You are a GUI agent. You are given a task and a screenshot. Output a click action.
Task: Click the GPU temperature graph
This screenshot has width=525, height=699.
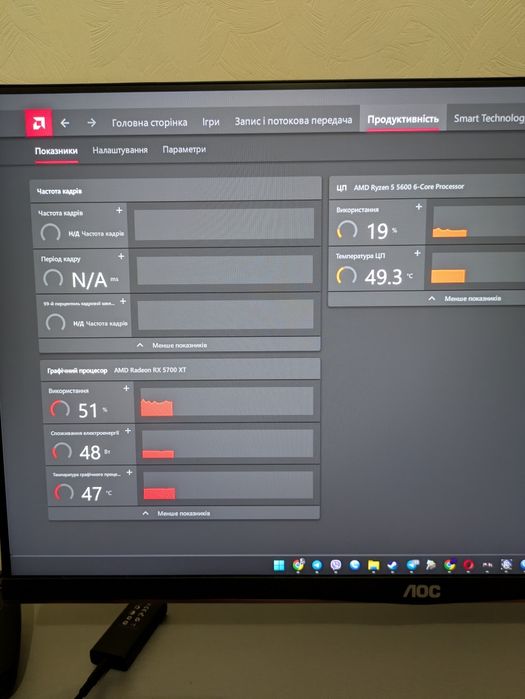[228, 485]
